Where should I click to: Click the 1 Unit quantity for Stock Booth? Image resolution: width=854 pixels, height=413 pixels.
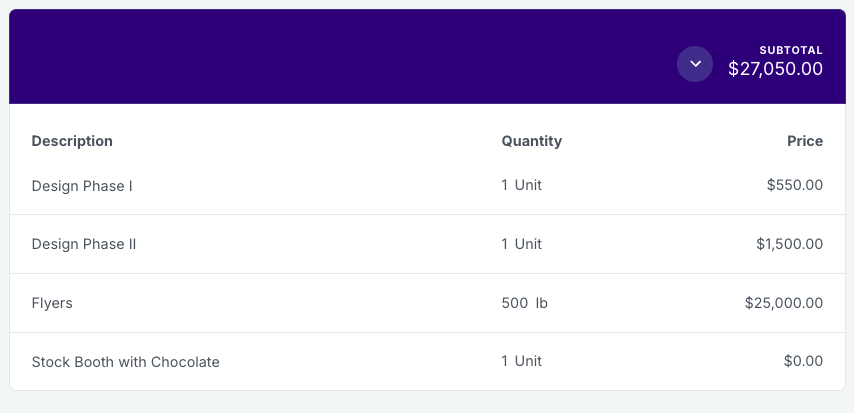coord(522,361)
